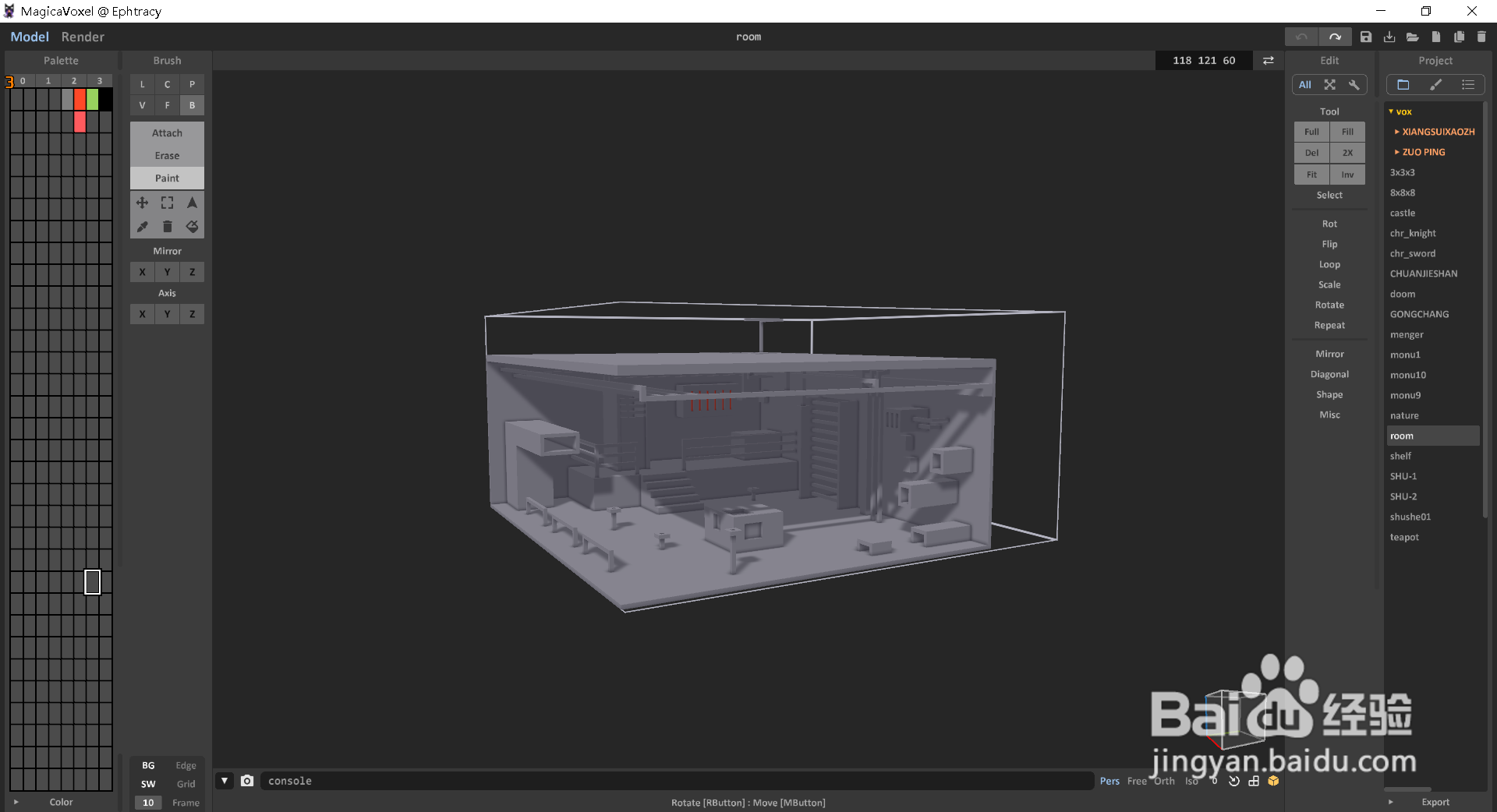1497x812 pixels.
Task: Click the Attach brush mode button
Action: (x=167, y=133)
